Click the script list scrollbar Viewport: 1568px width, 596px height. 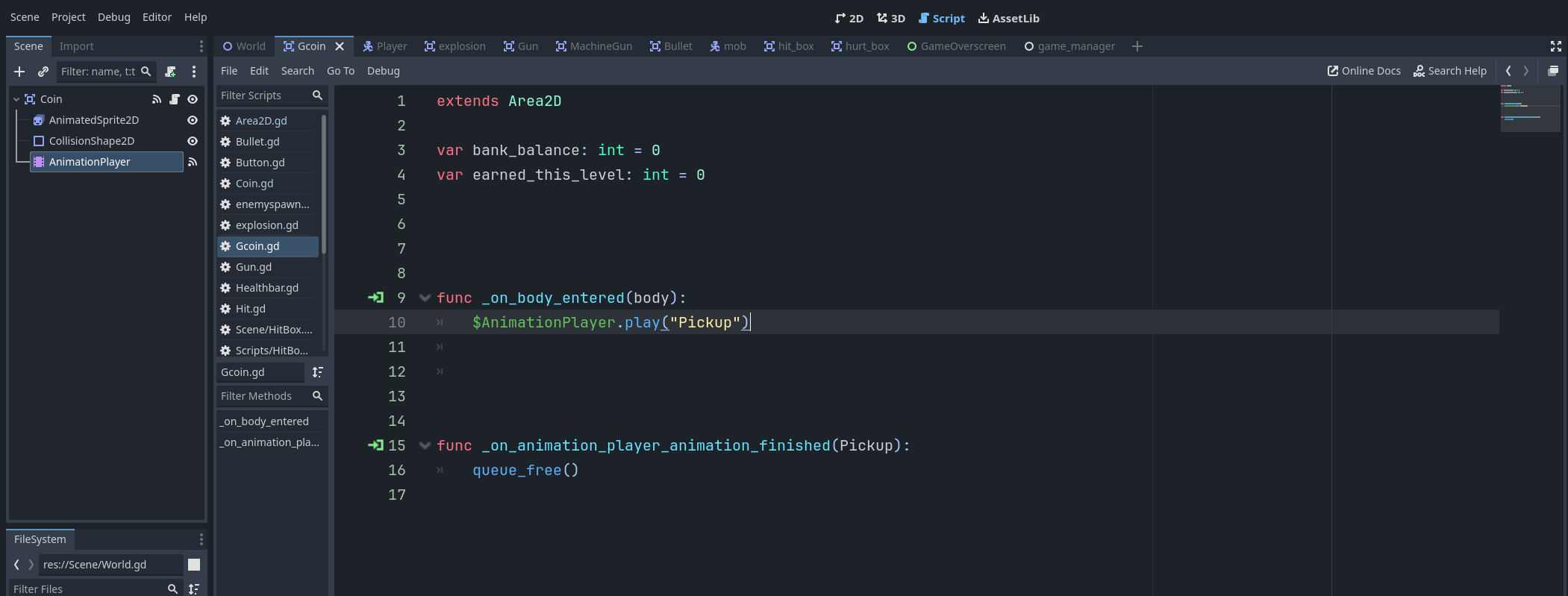click(324, 183)
